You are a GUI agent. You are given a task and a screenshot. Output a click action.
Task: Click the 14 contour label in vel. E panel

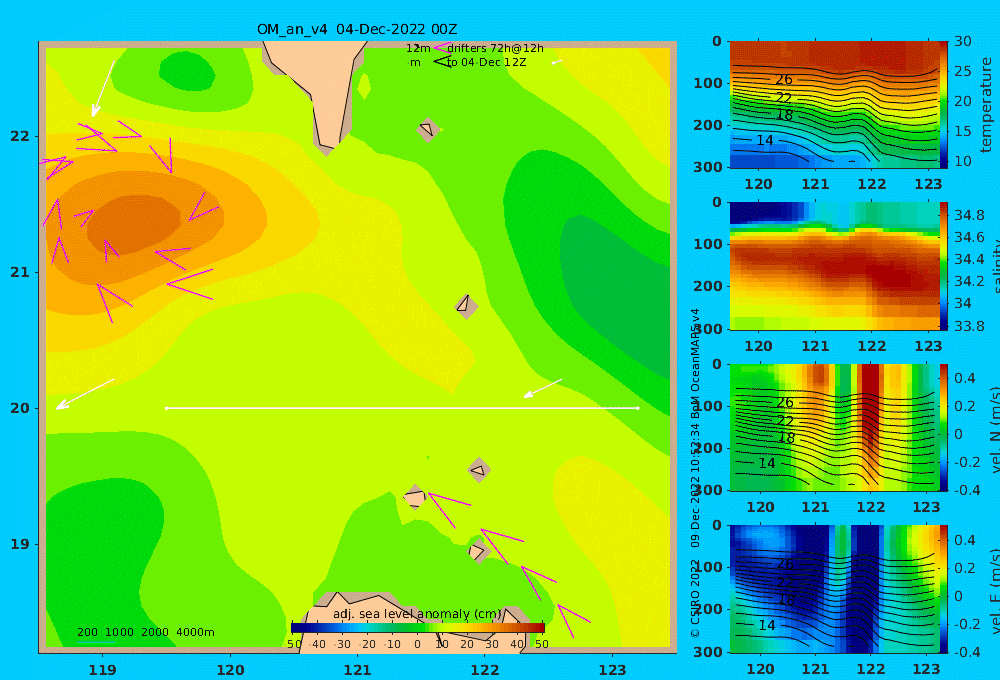point(767,626)
